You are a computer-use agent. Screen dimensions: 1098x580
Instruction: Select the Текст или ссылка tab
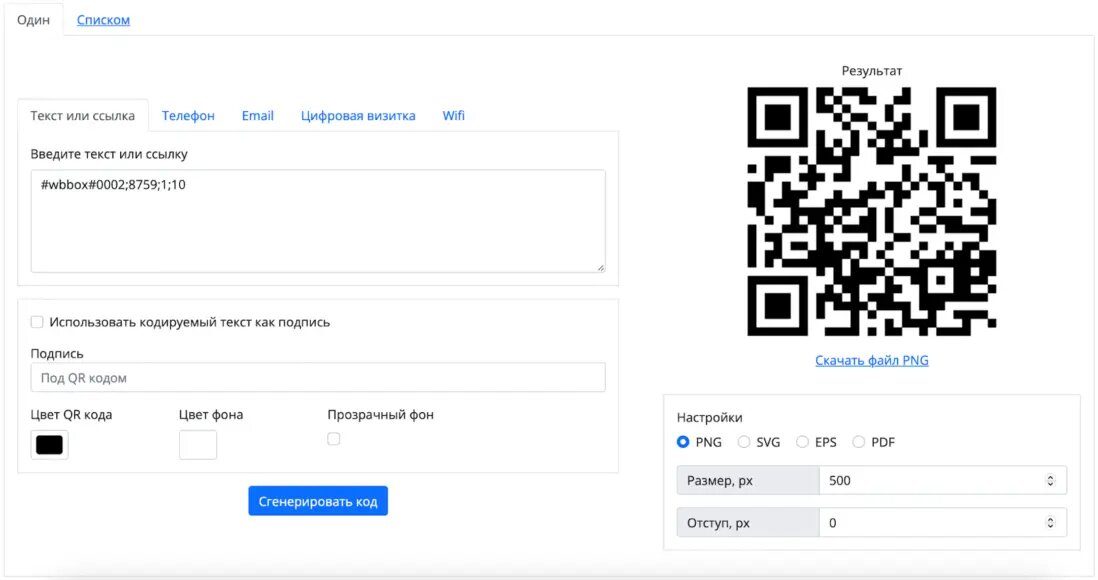pyautogui.click(x=83, y=116)
